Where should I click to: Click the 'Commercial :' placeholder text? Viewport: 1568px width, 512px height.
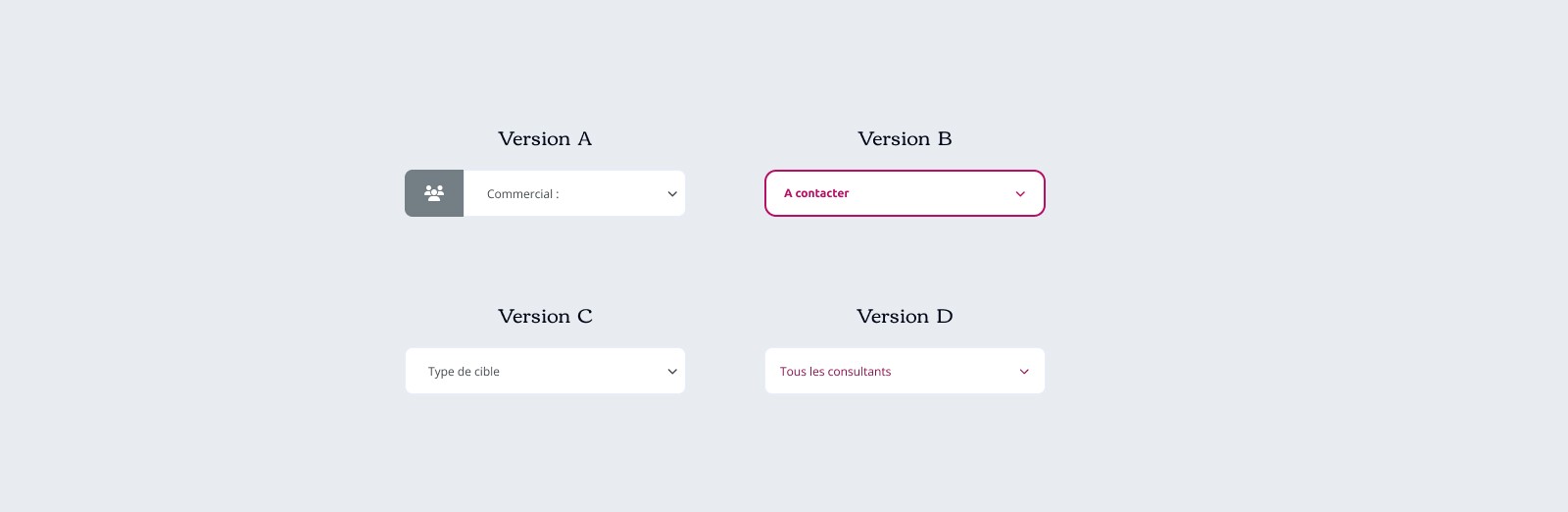[x=523, y=194]
